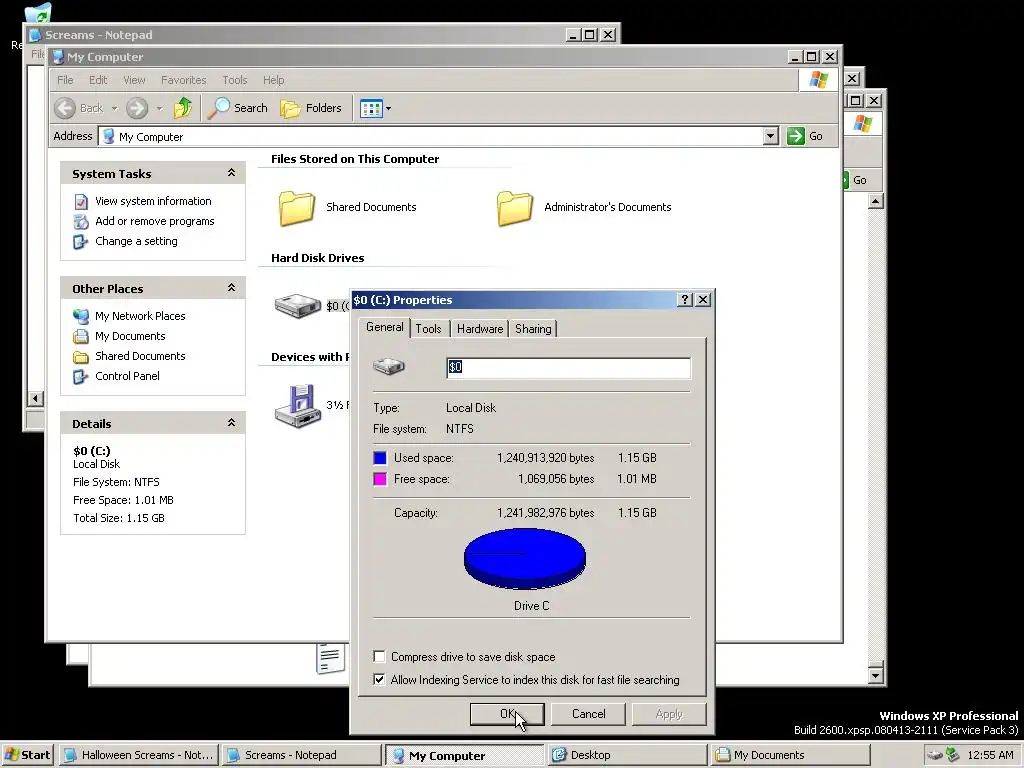The height and width of the screenshot is (768, 1024).
Task: Collapse the Details panel
Action: click(231, 423)
